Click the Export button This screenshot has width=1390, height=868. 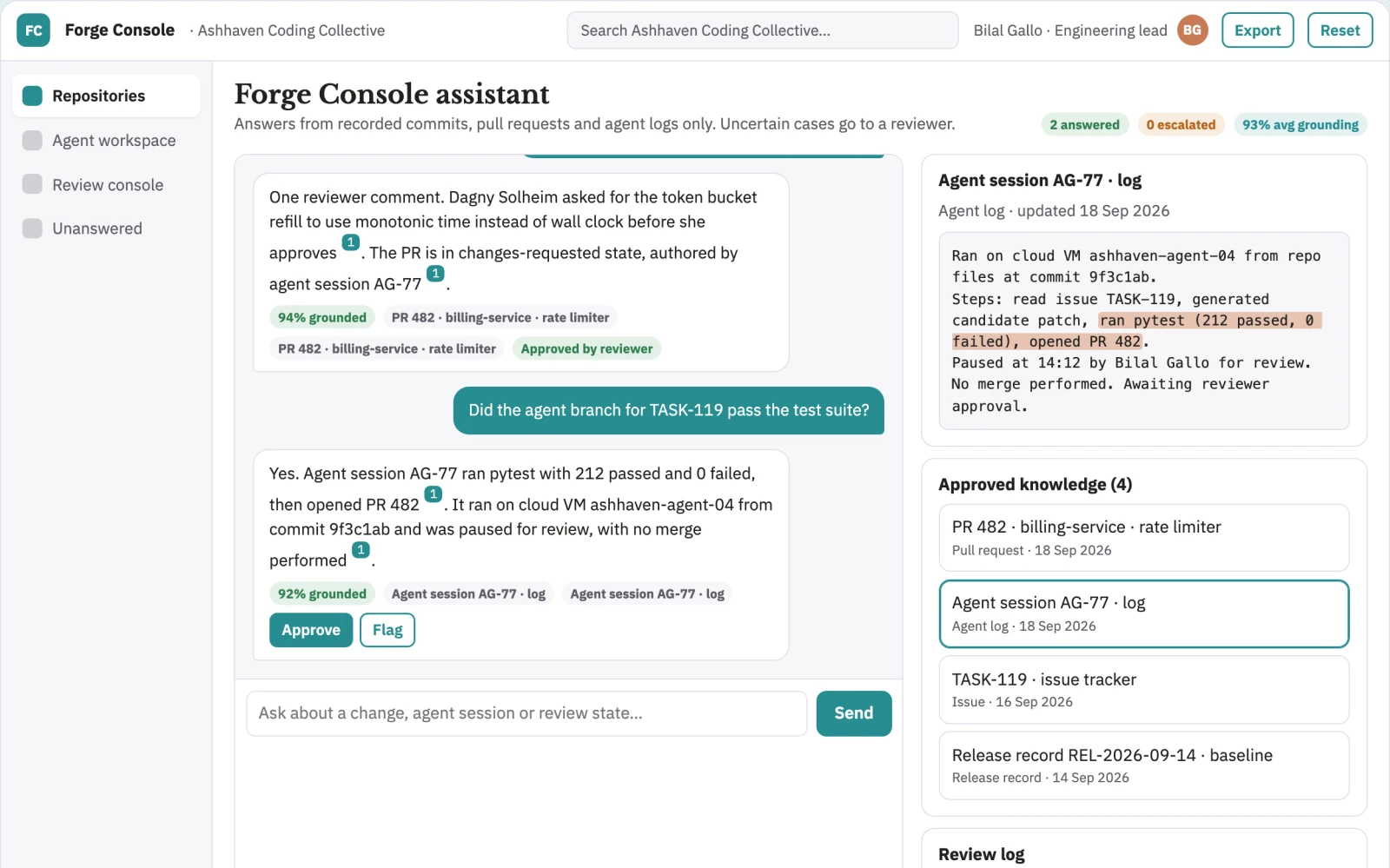tap(1257, 30)
